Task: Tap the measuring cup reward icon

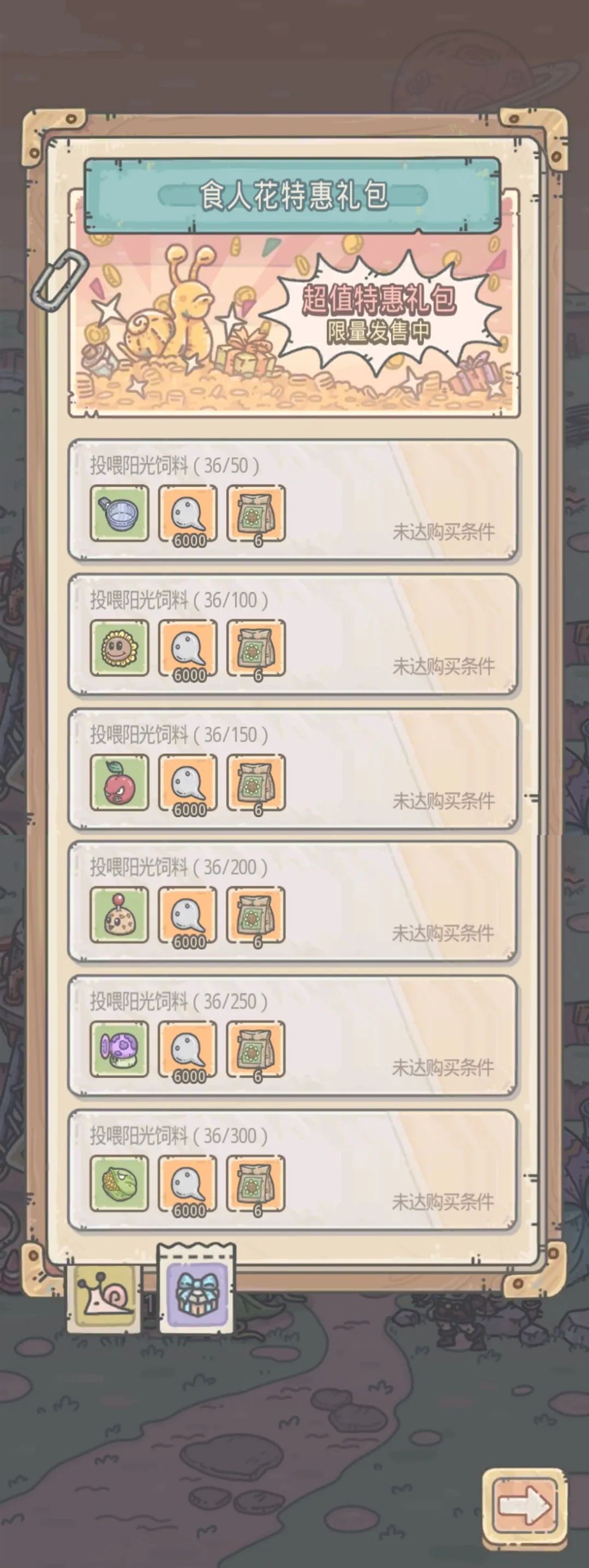Action: point(119,513)
